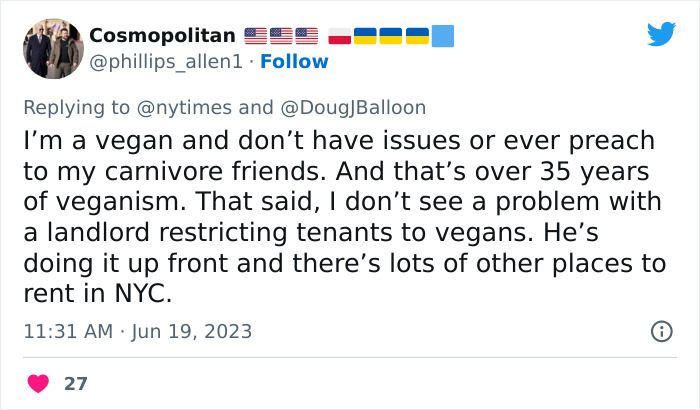The image size is (700, 410).
Task: Open the Cosmopolitan display name link
Action: point(163,36)
